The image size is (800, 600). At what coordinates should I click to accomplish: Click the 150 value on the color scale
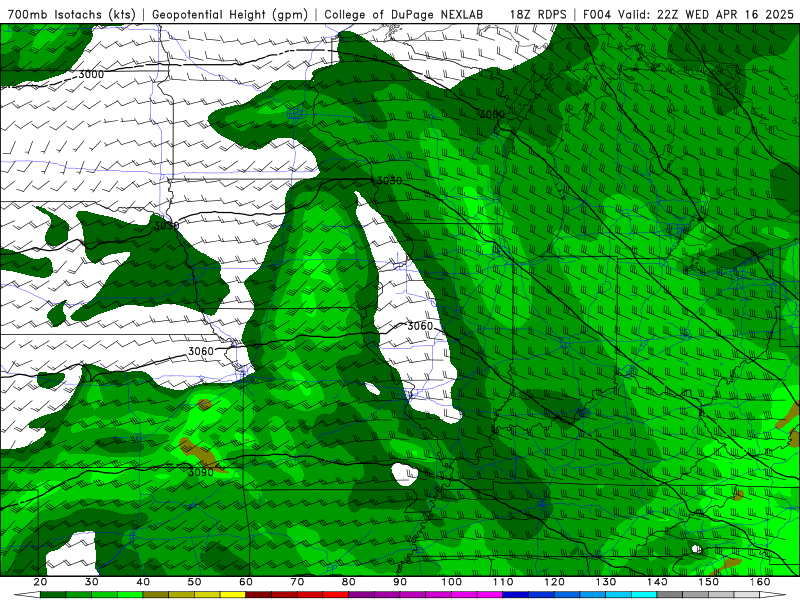pyautogui.click(x=709, y=582)
